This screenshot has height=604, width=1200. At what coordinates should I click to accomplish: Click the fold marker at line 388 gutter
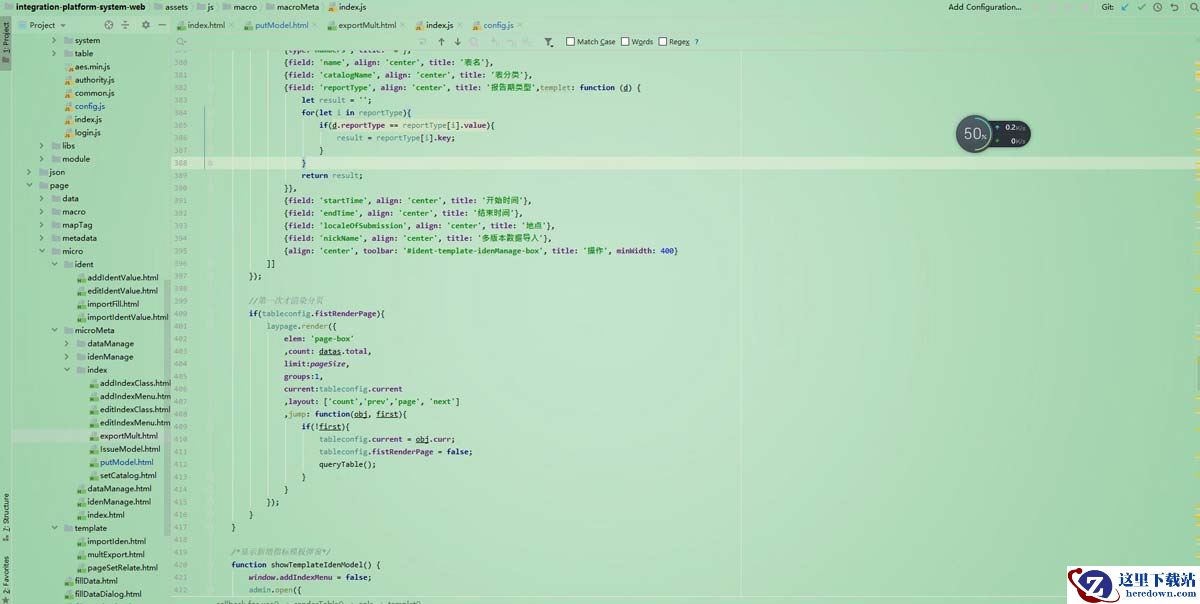coord(209,162)
